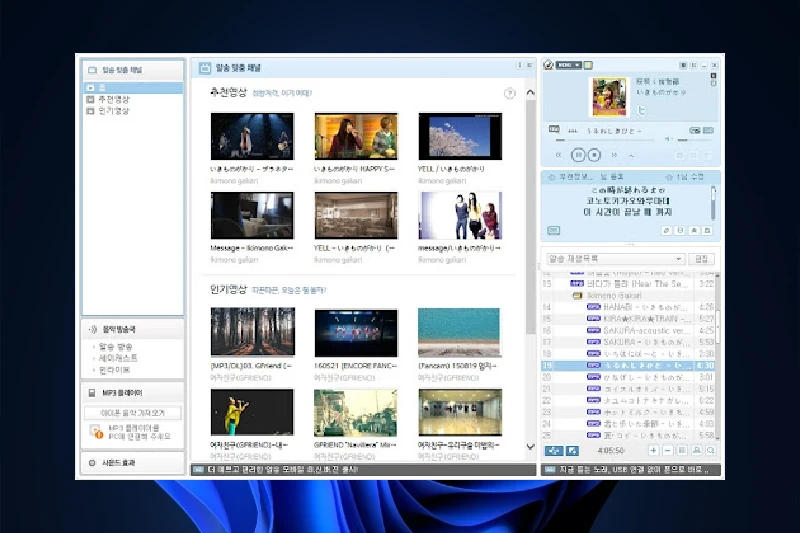The image size is (800, 533).
Task: Stop playback with the stop button
Action: coord(594,155)
